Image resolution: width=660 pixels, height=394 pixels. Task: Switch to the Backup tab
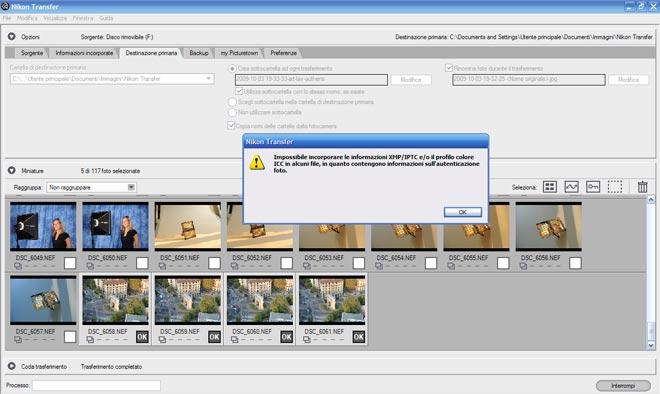199,53
